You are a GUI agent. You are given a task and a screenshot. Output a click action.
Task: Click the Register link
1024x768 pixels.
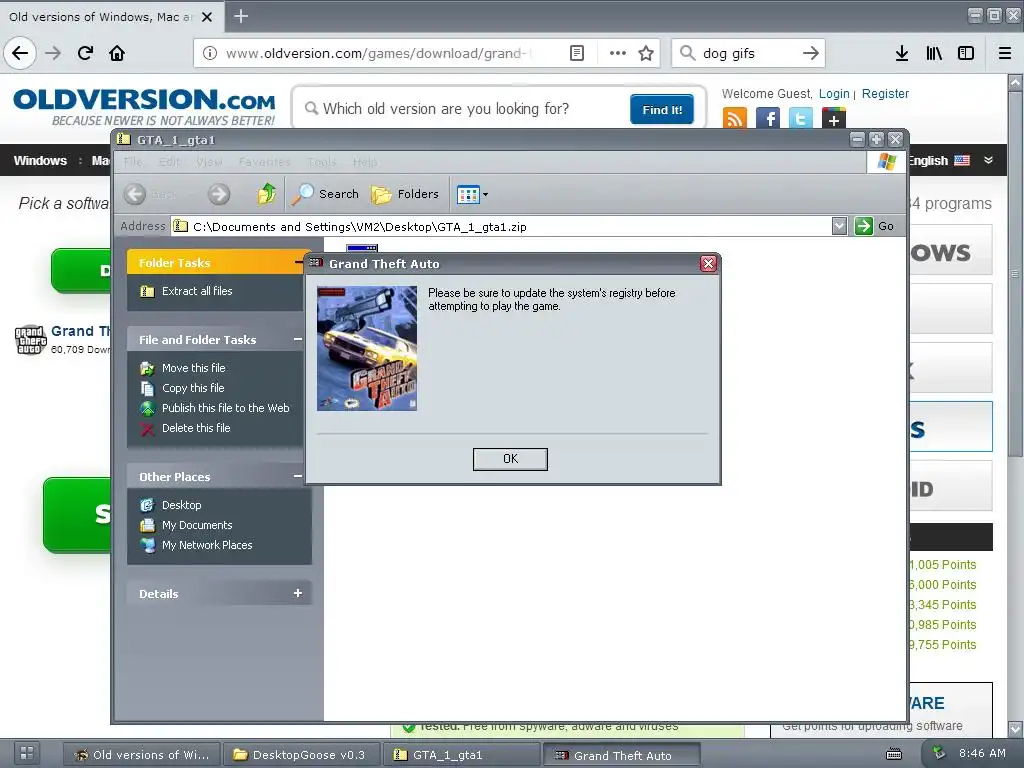(x=885, y=93)
